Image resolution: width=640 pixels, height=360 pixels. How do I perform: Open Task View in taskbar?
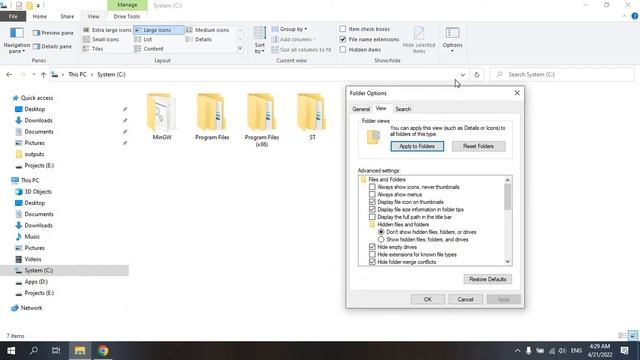click(x=56, y=351)
